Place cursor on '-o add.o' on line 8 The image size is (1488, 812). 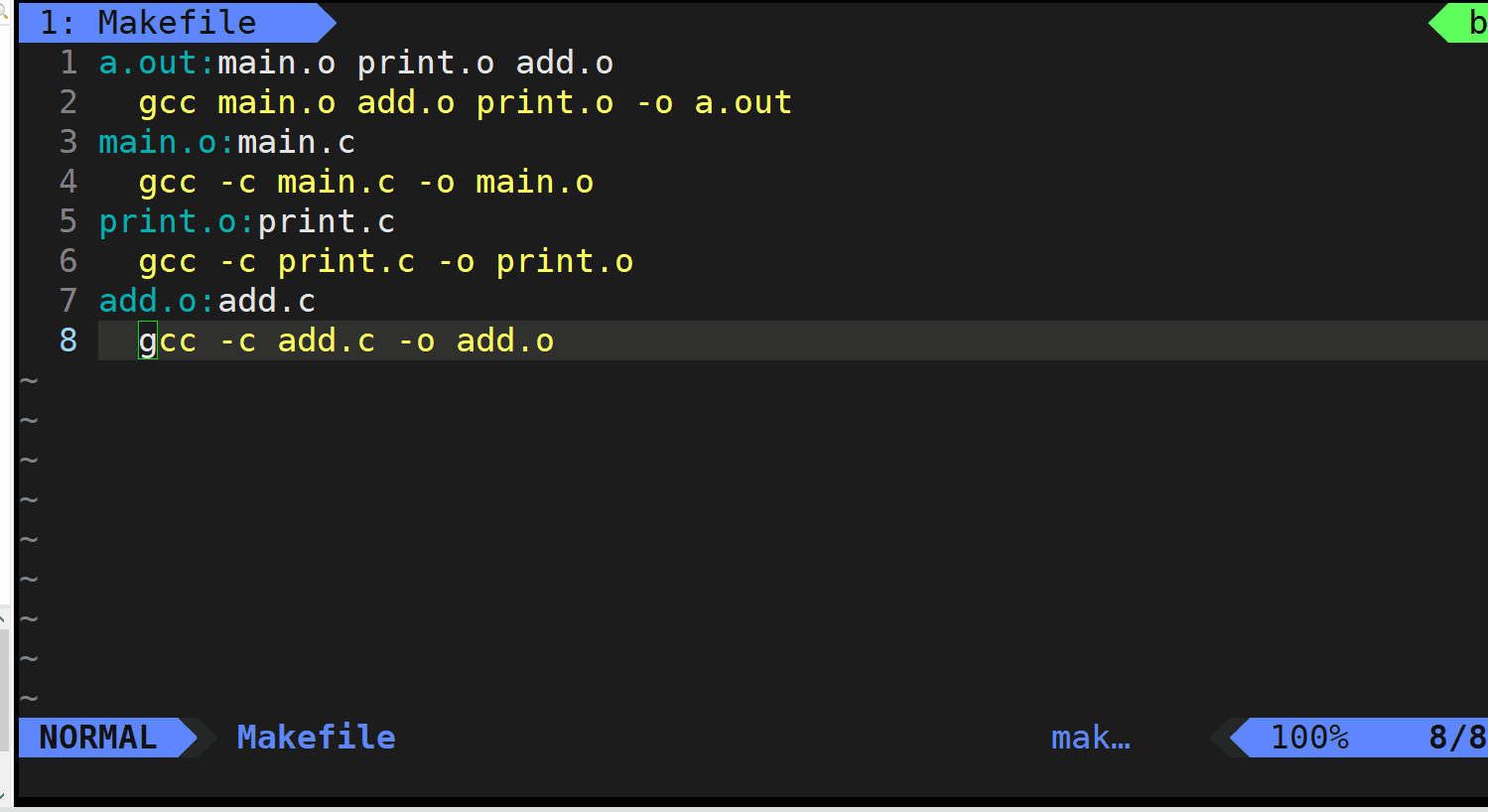(476, 339)
